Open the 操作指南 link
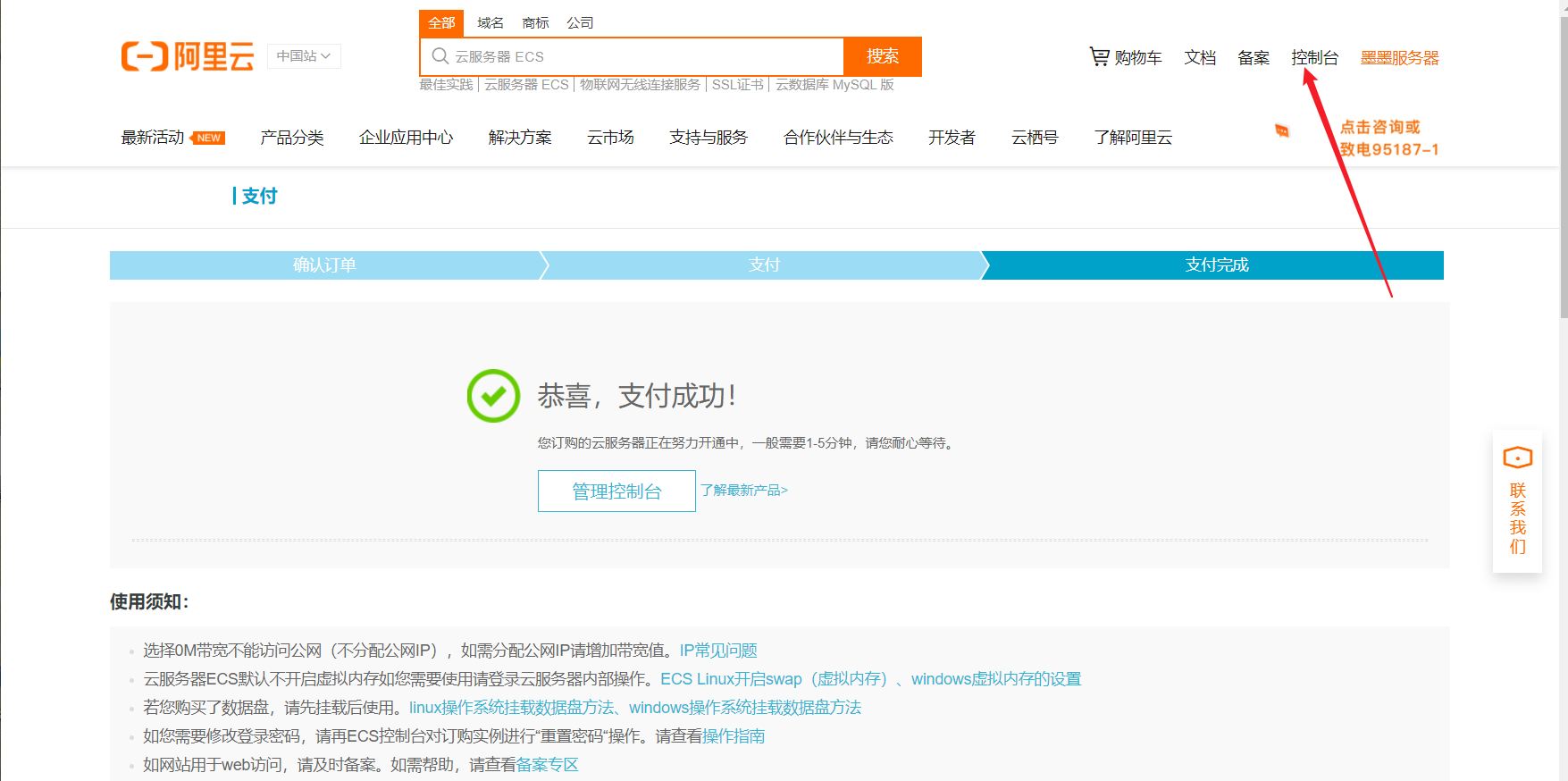Viewport: 1568px width, 781px height. pyautogui.click(x=734, y=736)
